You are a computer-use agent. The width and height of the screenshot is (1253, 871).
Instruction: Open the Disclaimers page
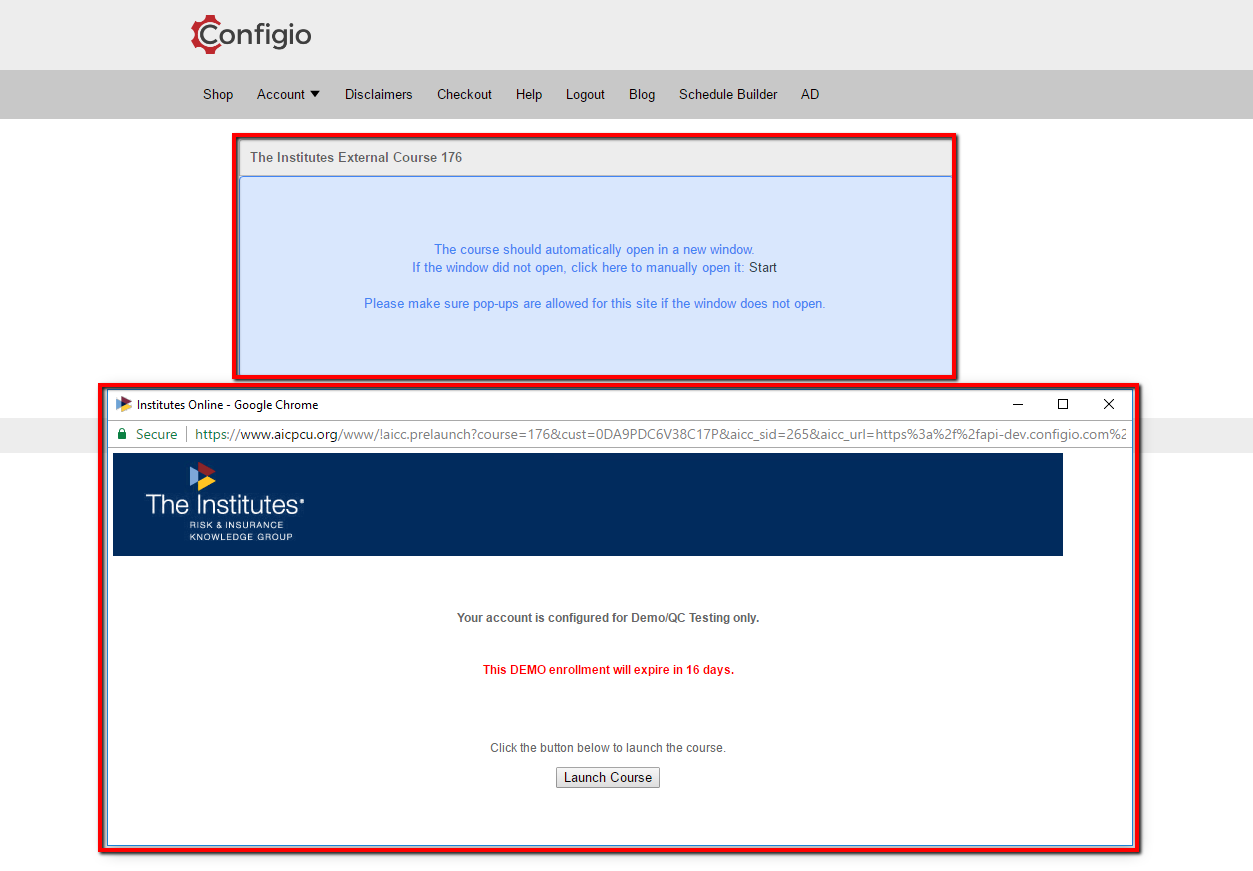(x=378, y=94)
